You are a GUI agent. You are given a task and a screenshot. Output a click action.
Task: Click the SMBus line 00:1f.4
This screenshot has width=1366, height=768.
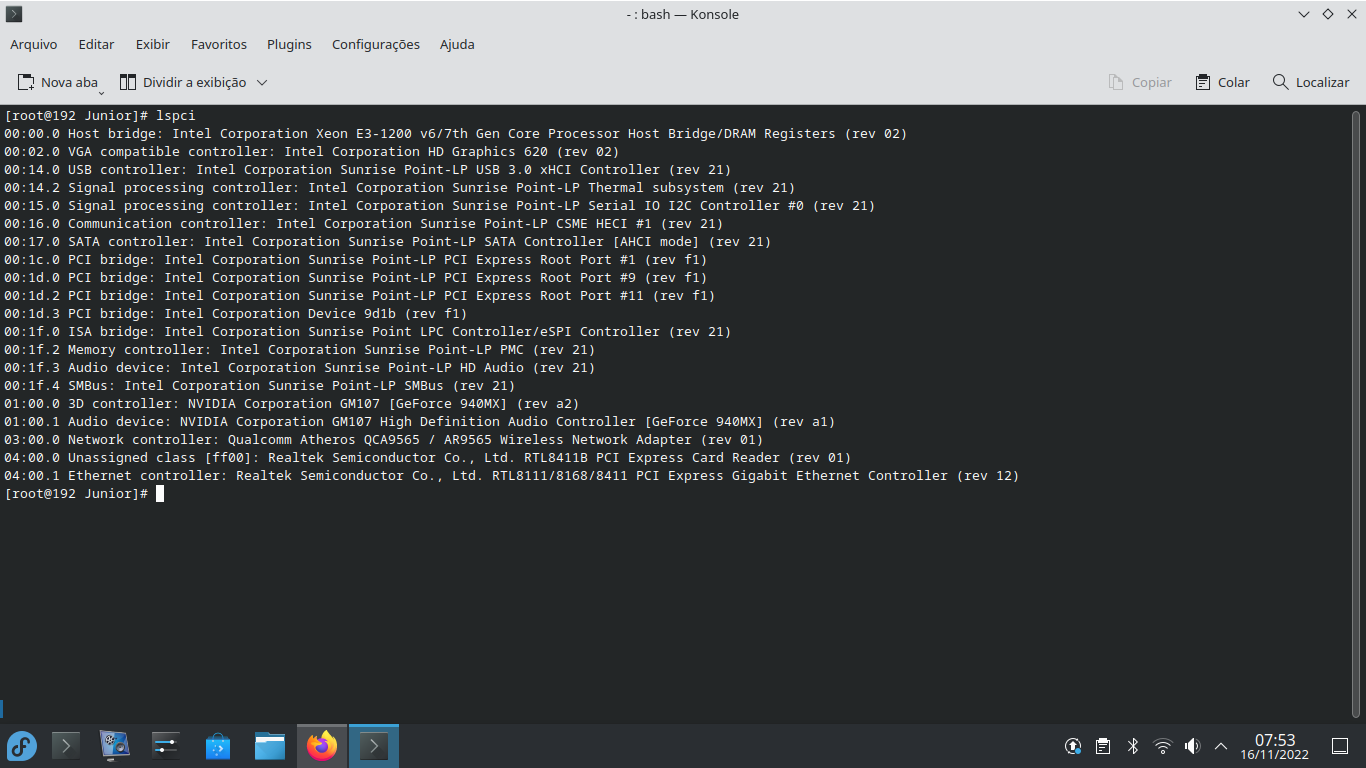tap(260, 386)
